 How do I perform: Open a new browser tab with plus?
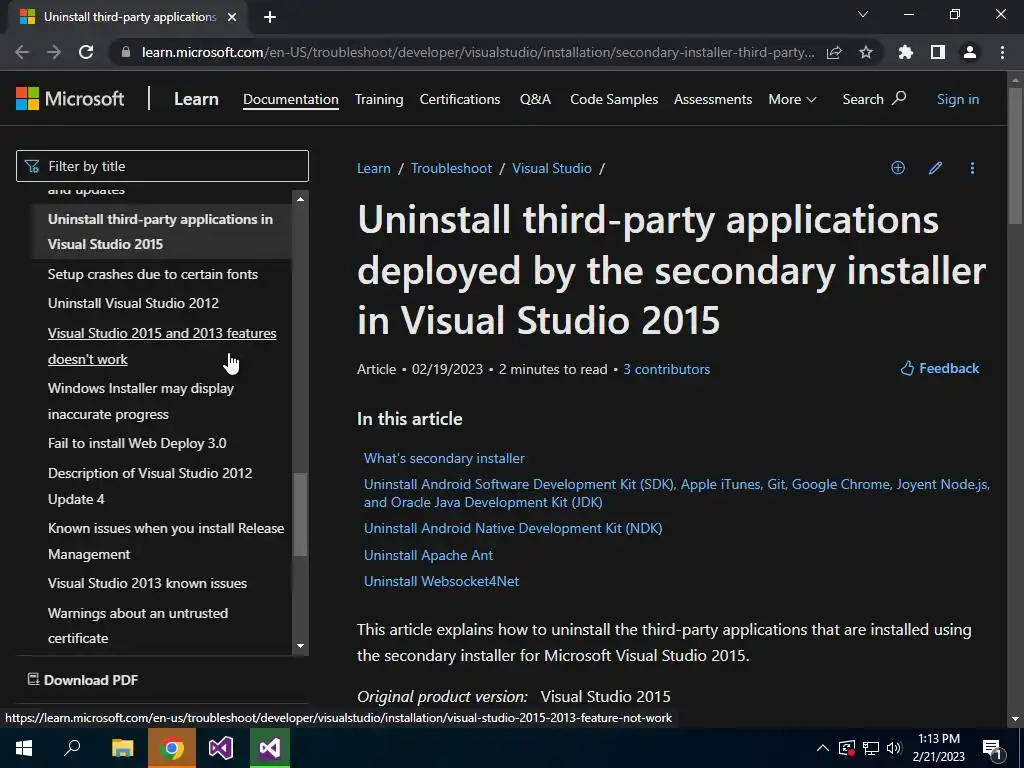coord(270,17)
